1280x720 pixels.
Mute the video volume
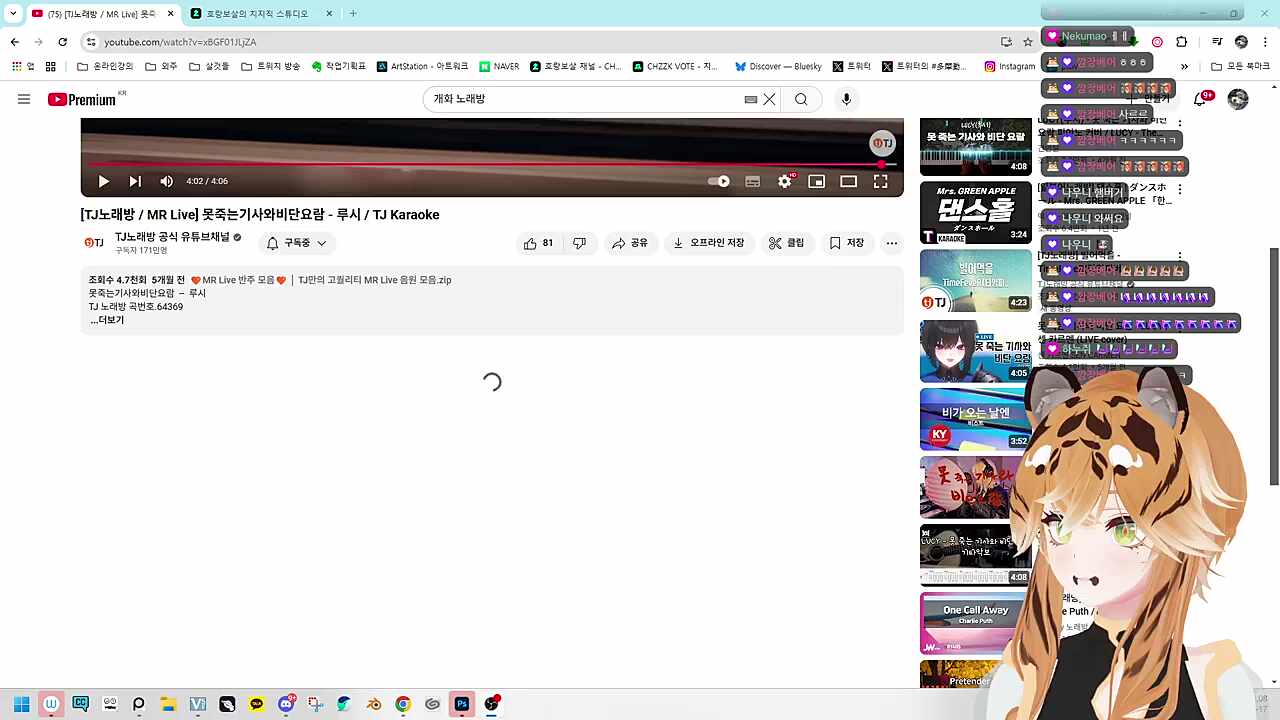[166, 181]
